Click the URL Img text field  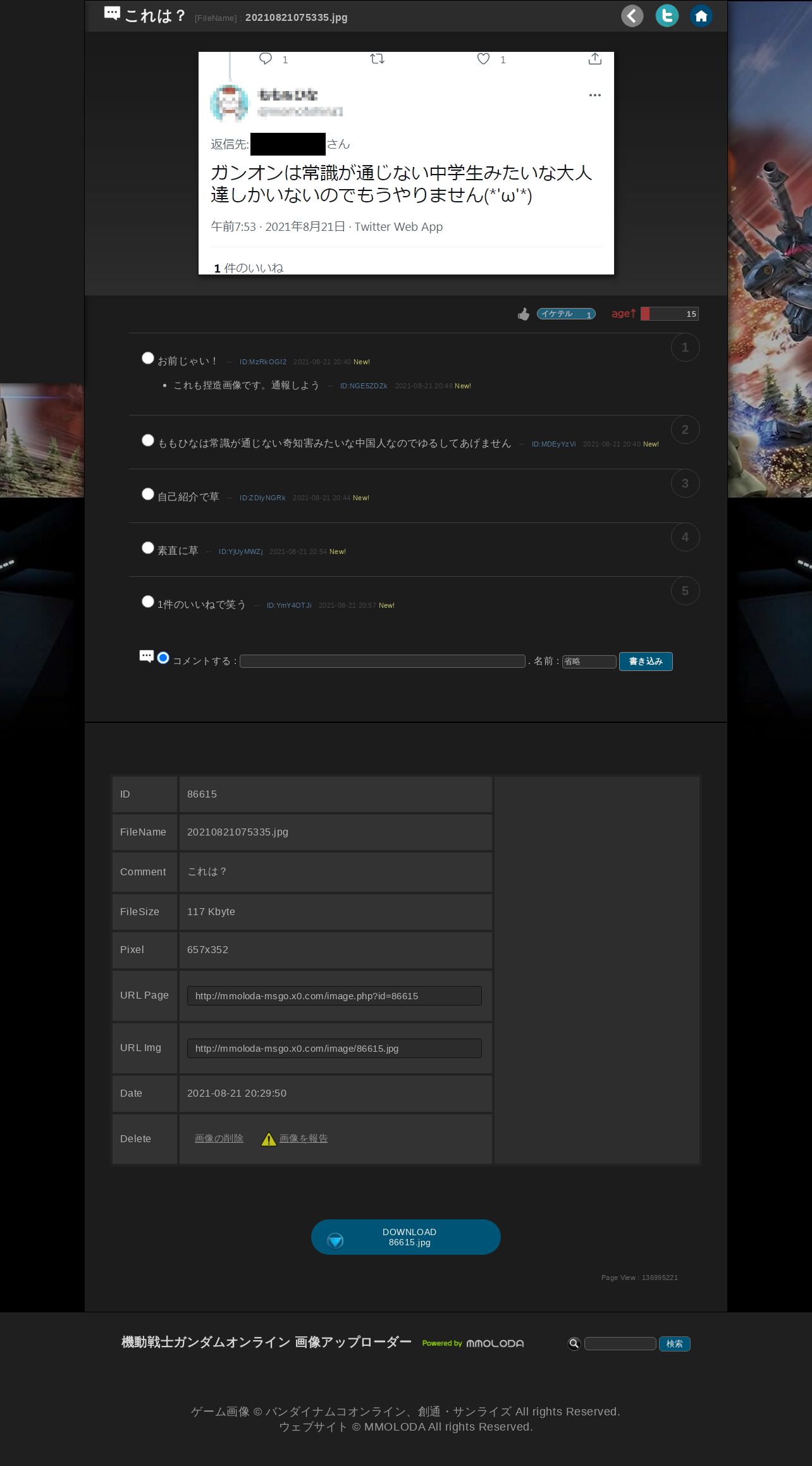(x=335, y=1049)
